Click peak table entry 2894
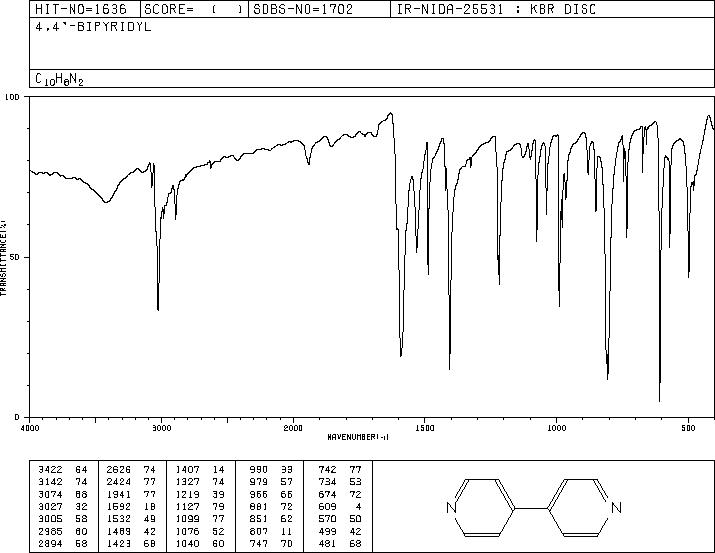This screenshot has height=553, width=715. point(50,543)
